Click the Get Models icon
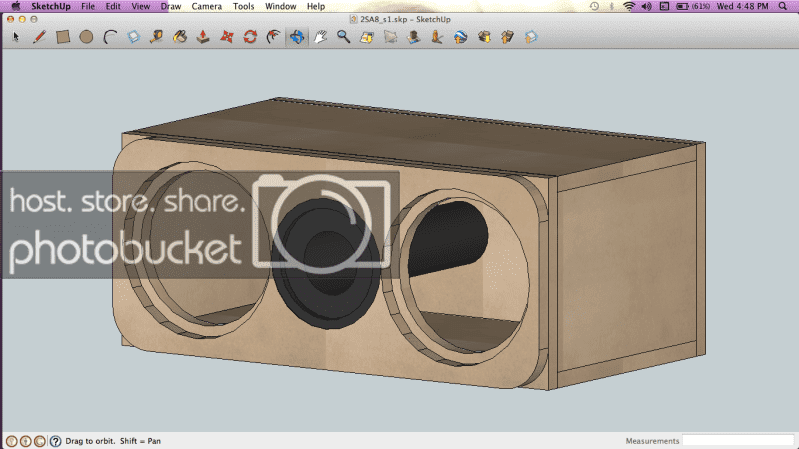Viewport: 799px width, 449px height. (x=484, y=37)
